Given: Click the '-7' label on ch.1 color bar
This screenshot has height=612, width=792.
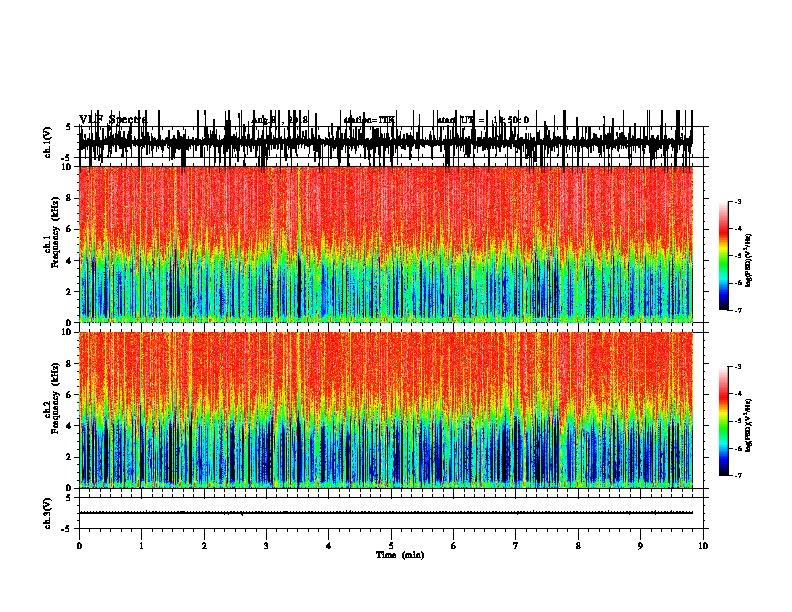Looking at the screenshot, I should click(737, 310).
